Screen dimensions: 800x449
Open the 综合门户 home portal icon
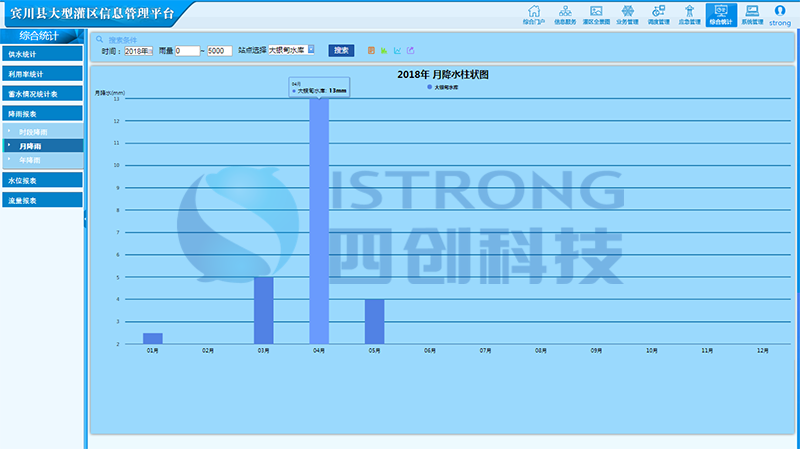tap(534, 15)
